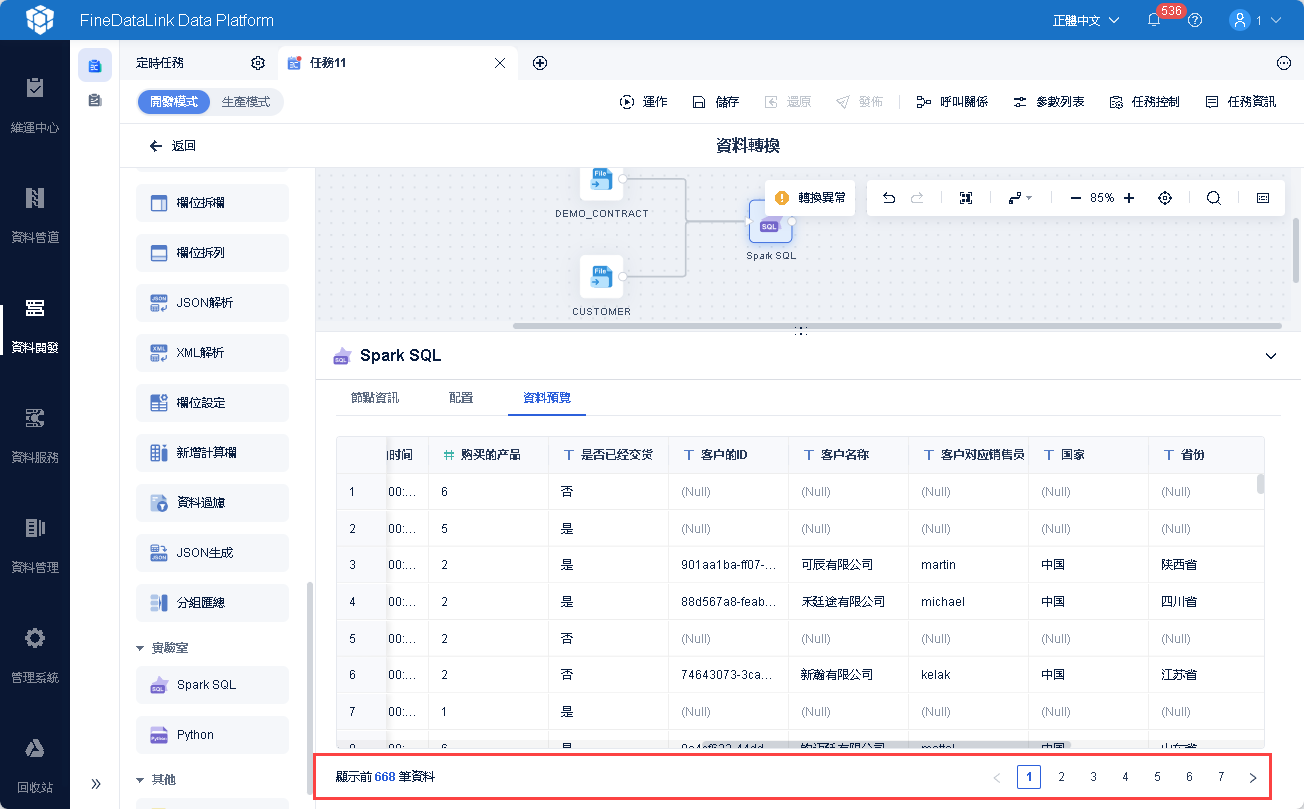
Task: Go to page 3 of data preview
Action: pos(1093,777)
